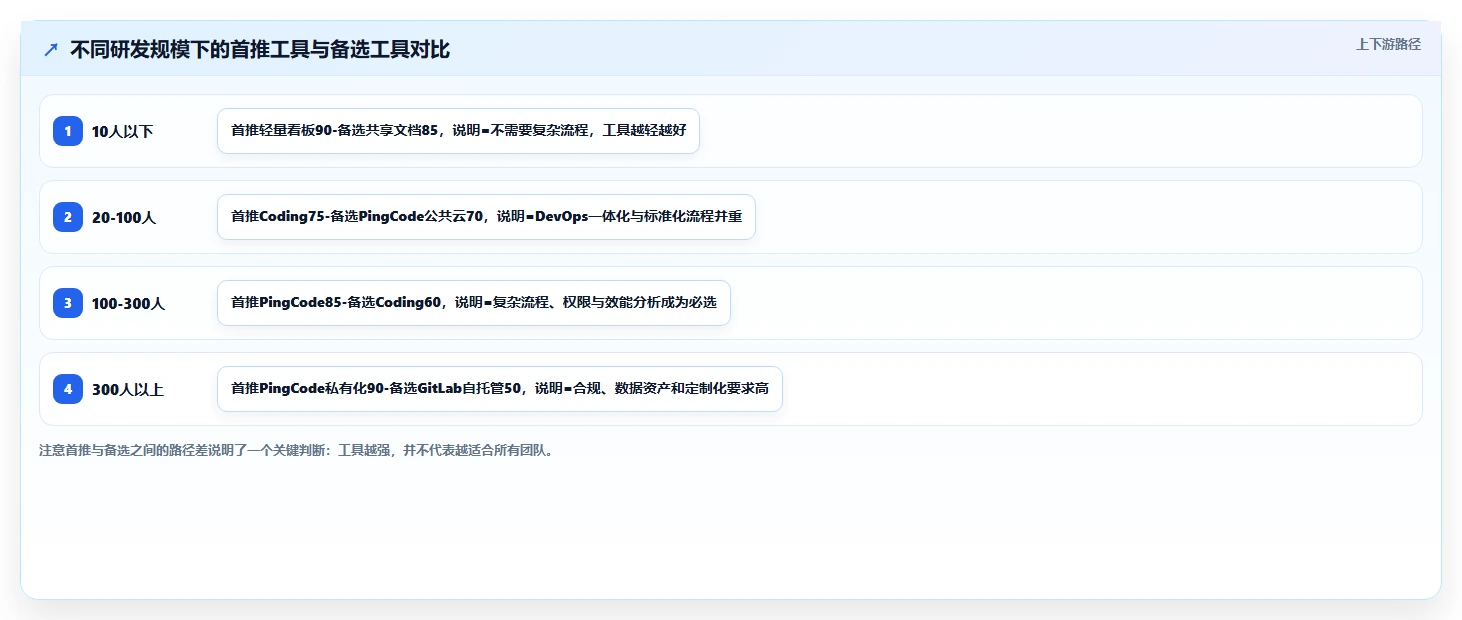
Task: Click the title 不同研发规模下的首推工具与备选工具对比
Action: (260, 49)
